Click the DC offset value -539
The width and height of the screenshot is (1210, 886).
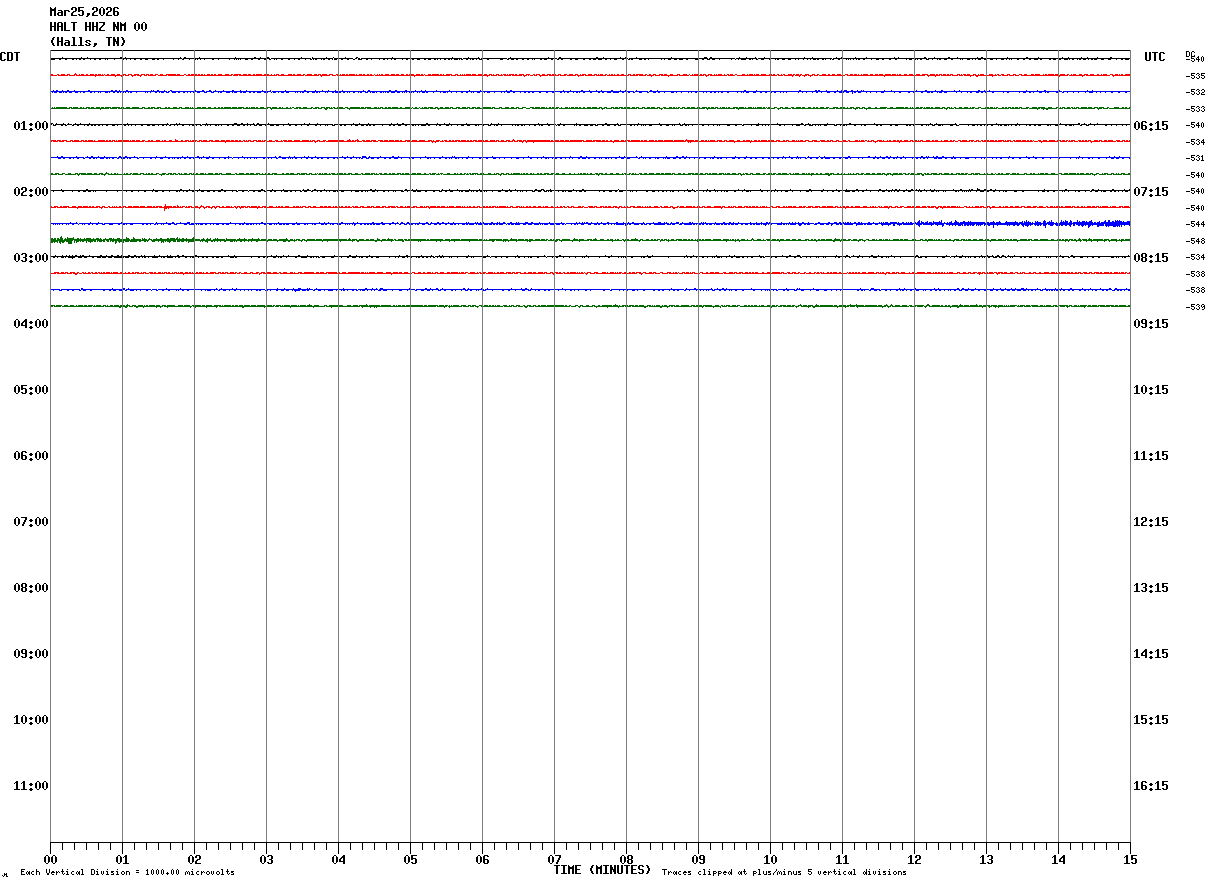click(x=1195, y=307)
